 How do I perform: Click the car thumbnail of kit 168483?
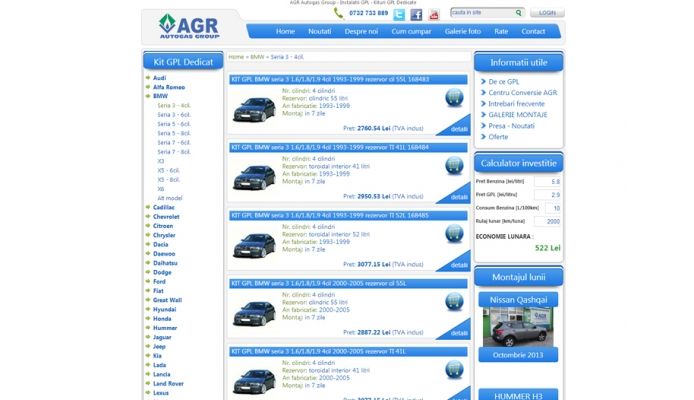[x=254, y=110]
